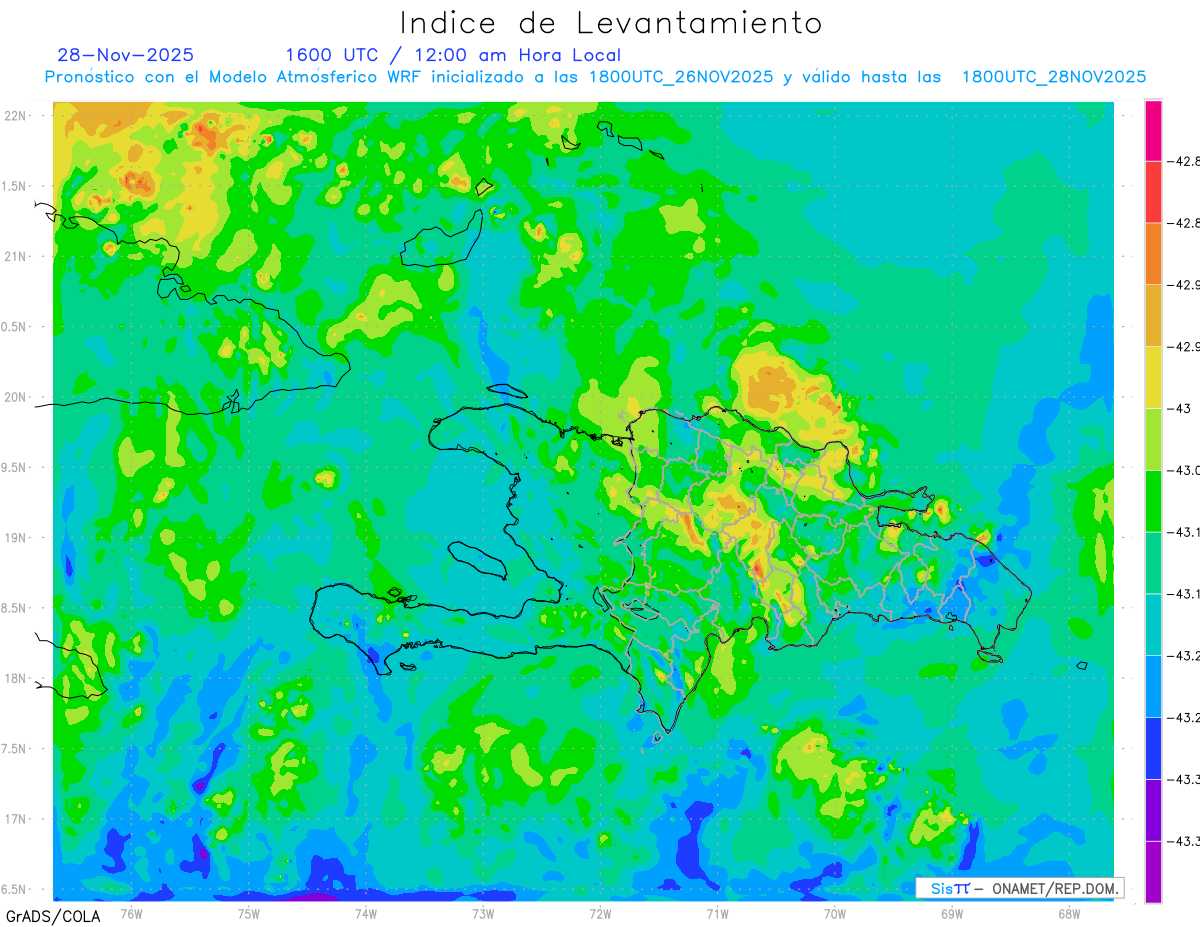Click the "74W" longitude label
This screenshot has width=1200, height=927.
pyautogui.click(x=366, y=913)
